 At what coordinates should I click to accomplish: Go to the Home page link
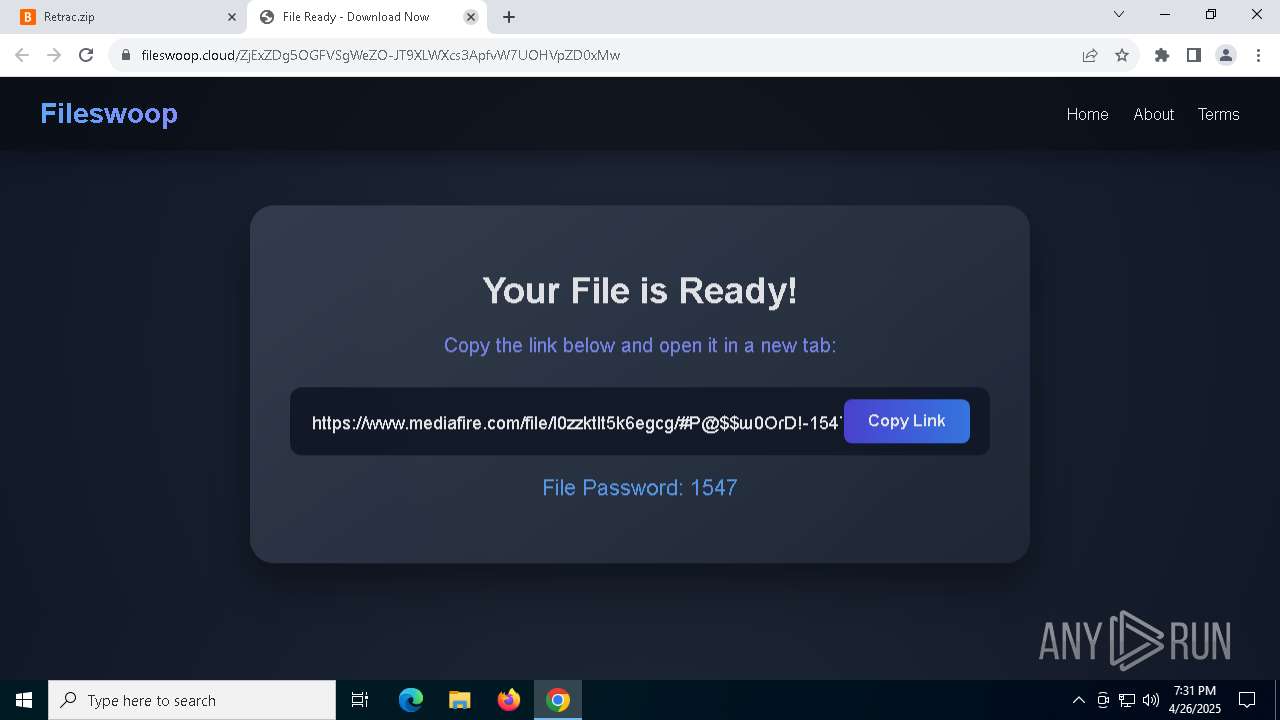pyautogui.click(x=1087, y=114)
